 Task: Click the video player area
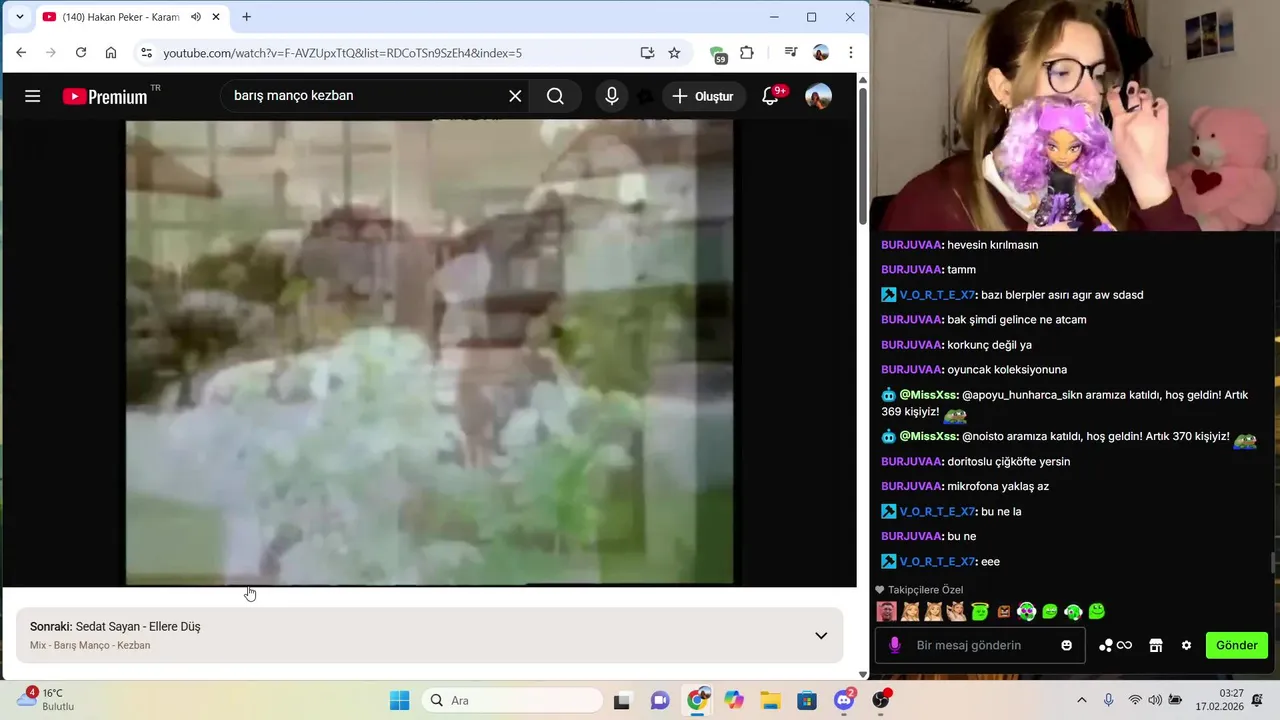(429, 352)
